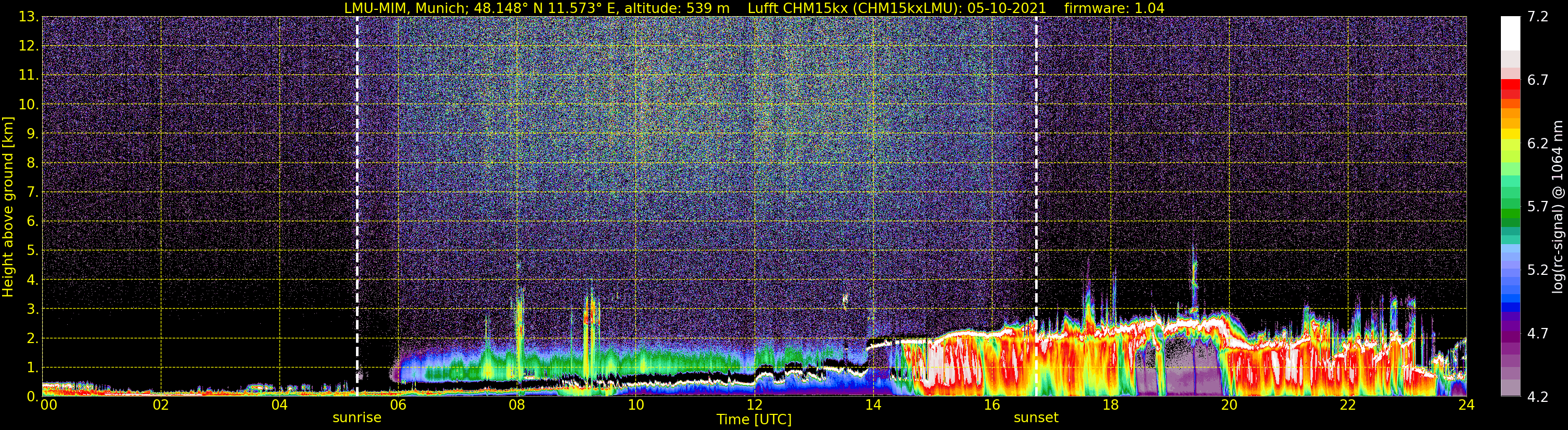Image resolution: width=1568 pixels, height=430 pixels.
Task: Click the colorbar tick label "5.2"
Action: (1538, 270)
